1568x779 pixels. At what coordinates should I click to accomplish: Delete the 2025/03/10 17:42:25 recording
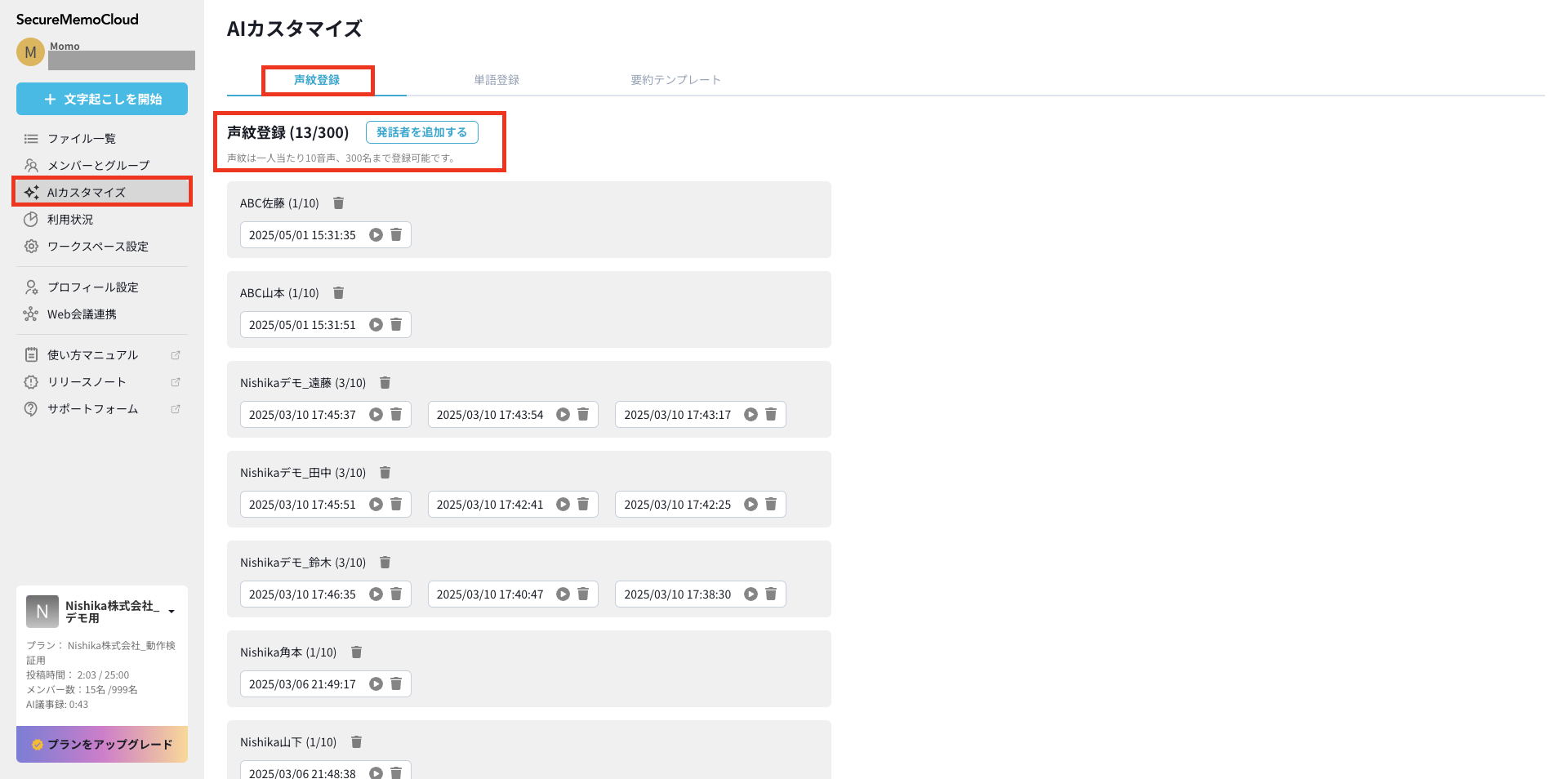pos(770,505)
